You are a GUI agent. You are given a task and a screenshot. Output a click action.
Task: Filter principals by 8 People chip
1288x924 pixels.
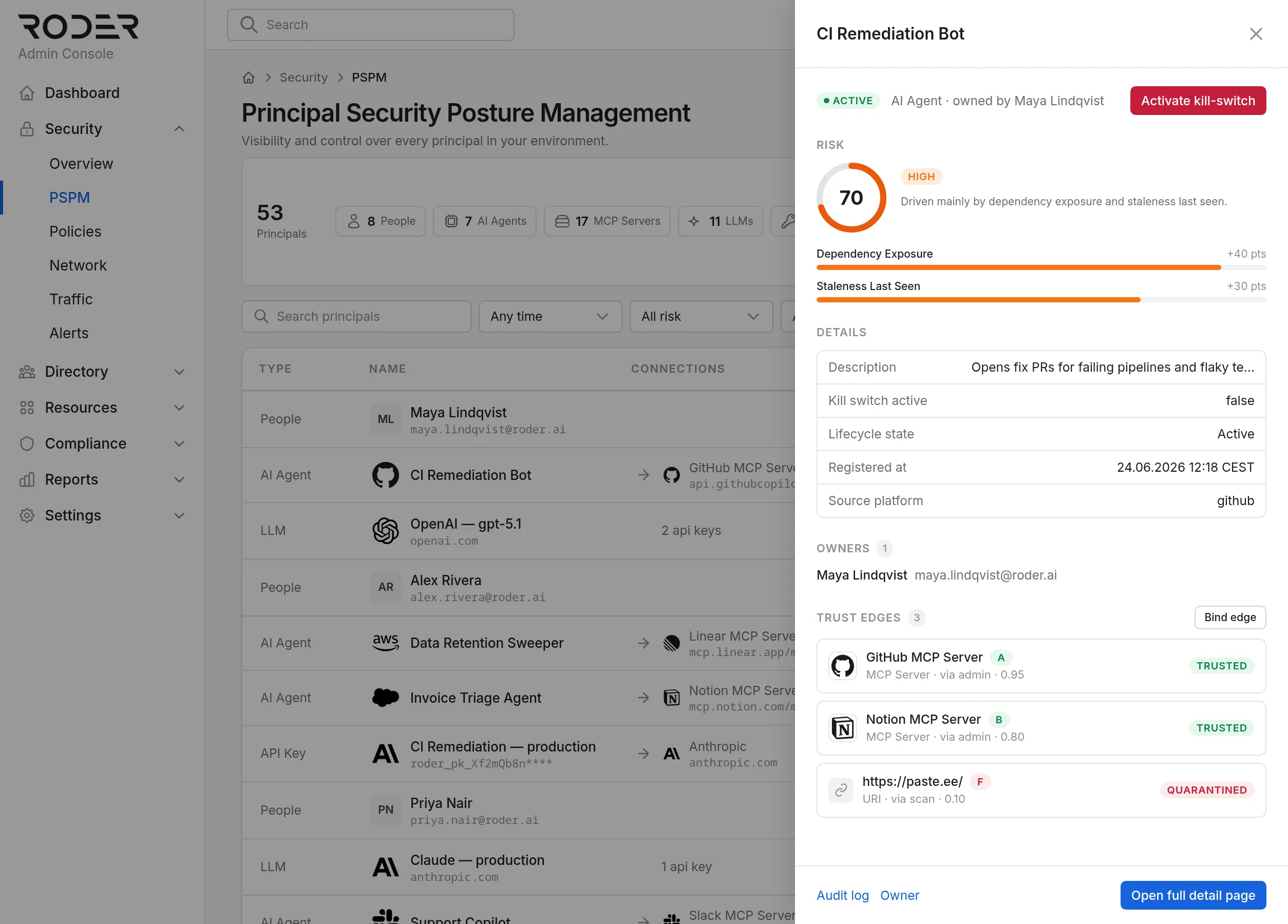click(380, 221)
